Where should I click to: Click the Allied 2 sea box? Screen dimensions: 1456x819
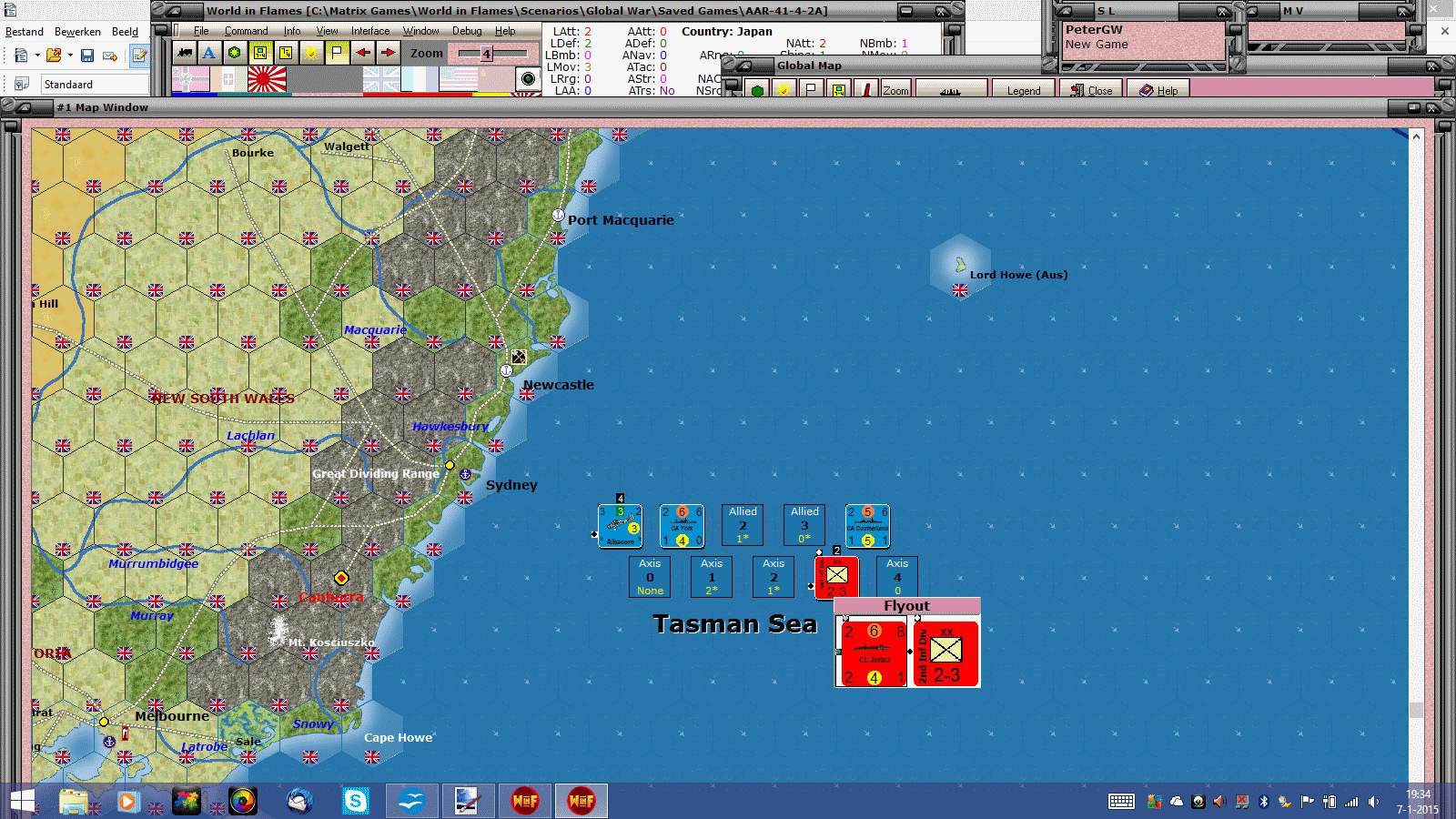pos(743,525)
